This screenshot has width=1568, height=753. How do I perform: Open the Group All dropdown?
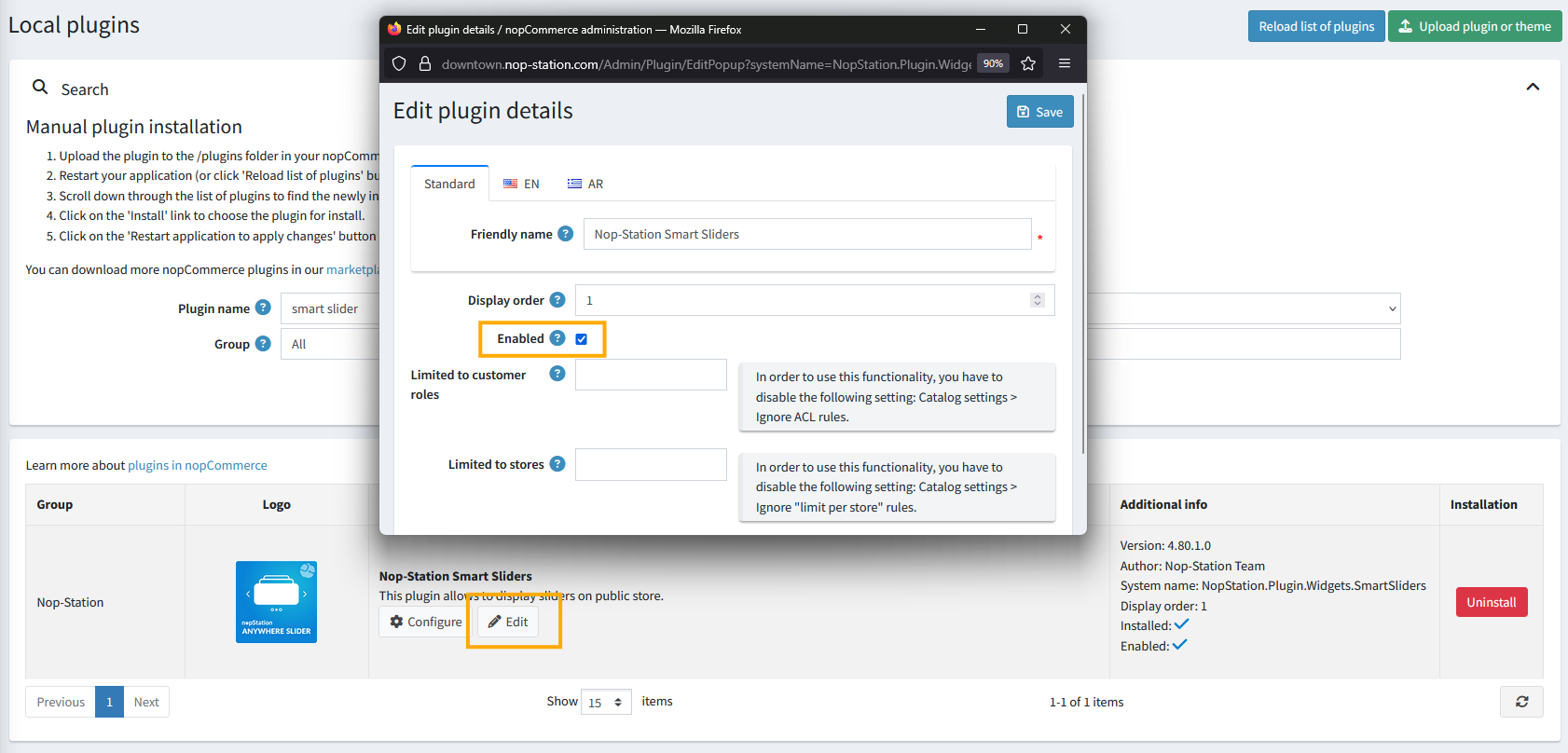pos(331,344)
